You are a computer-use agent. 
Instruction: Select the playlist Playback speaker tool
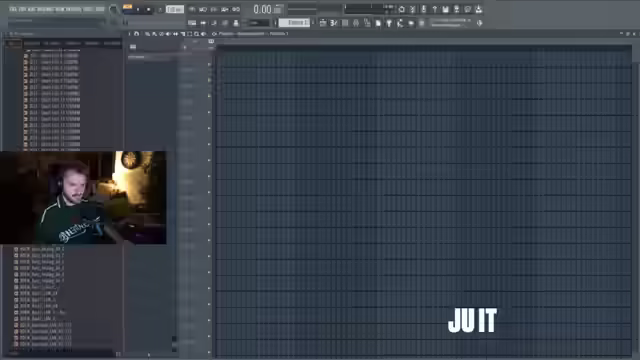[x=204, y=34]
